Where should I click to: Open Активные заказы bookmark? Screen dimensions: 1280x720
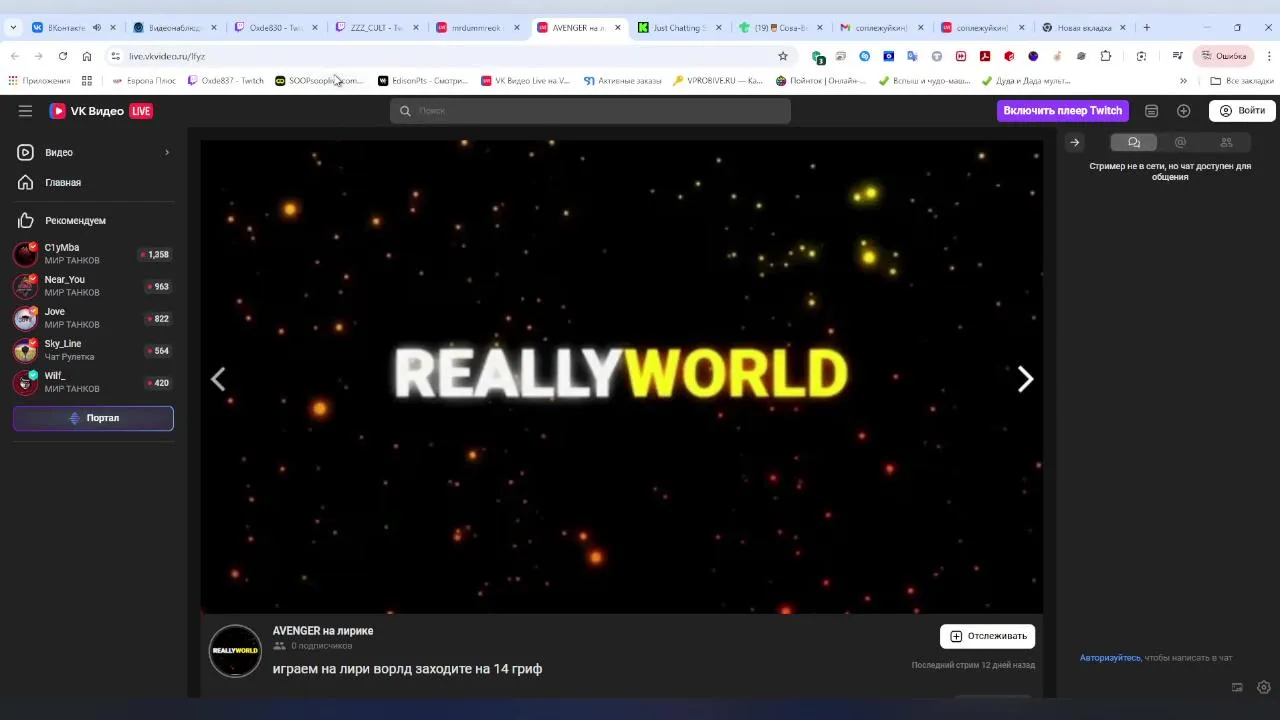tap(623, 81)
